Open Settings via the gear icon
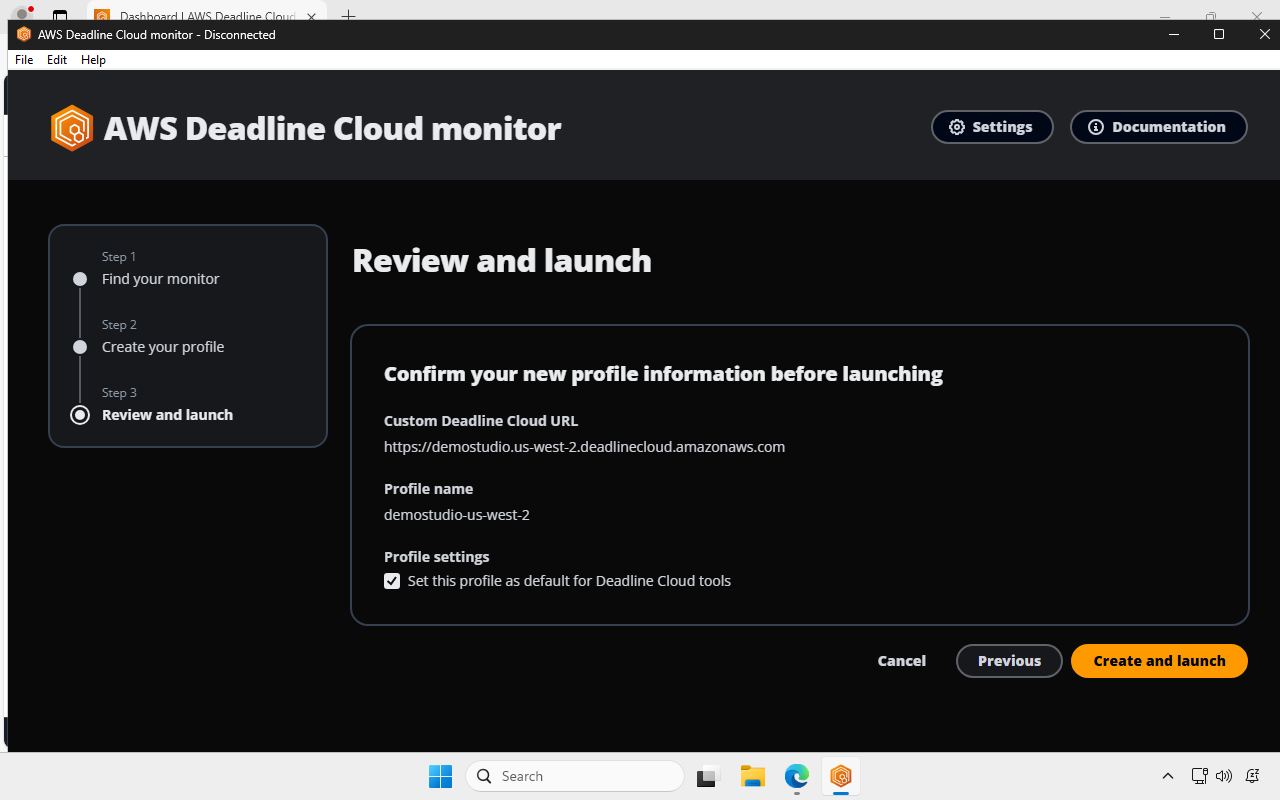The height and width of the screenshot is (800, 1280). [x=957, y=127]
